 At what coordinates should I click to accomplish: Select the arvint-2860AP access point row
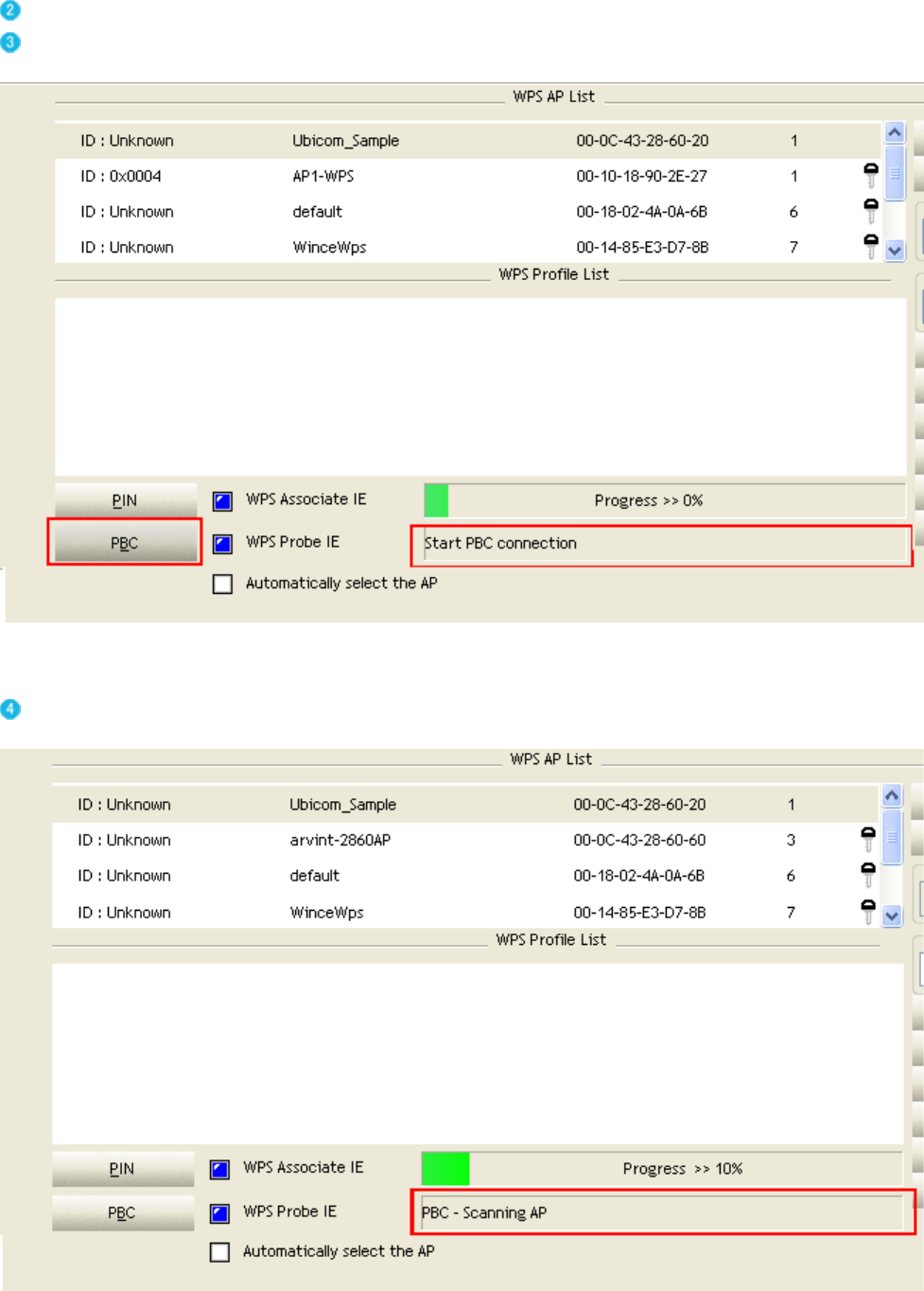[x=465, y=840]
